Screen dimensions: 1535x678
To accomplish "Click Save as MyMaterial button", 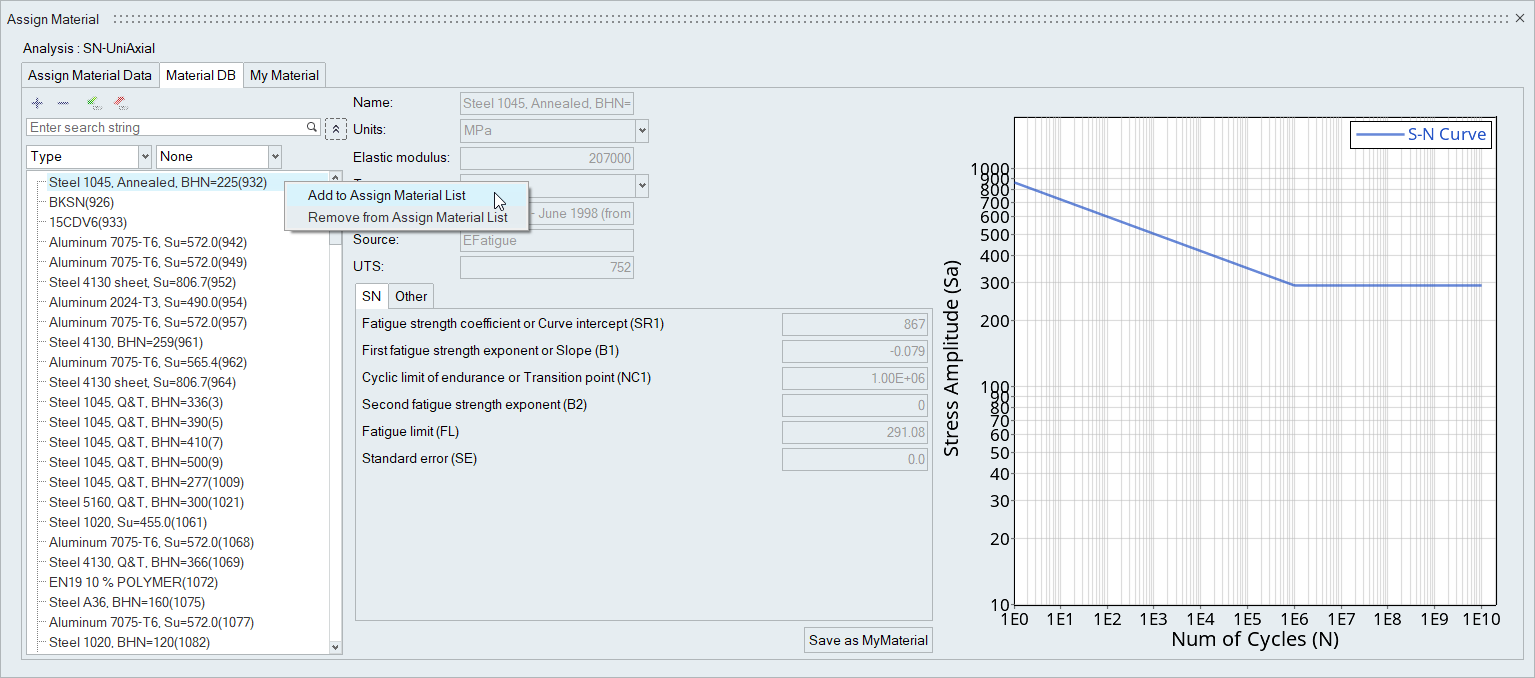I will (867, 640).
